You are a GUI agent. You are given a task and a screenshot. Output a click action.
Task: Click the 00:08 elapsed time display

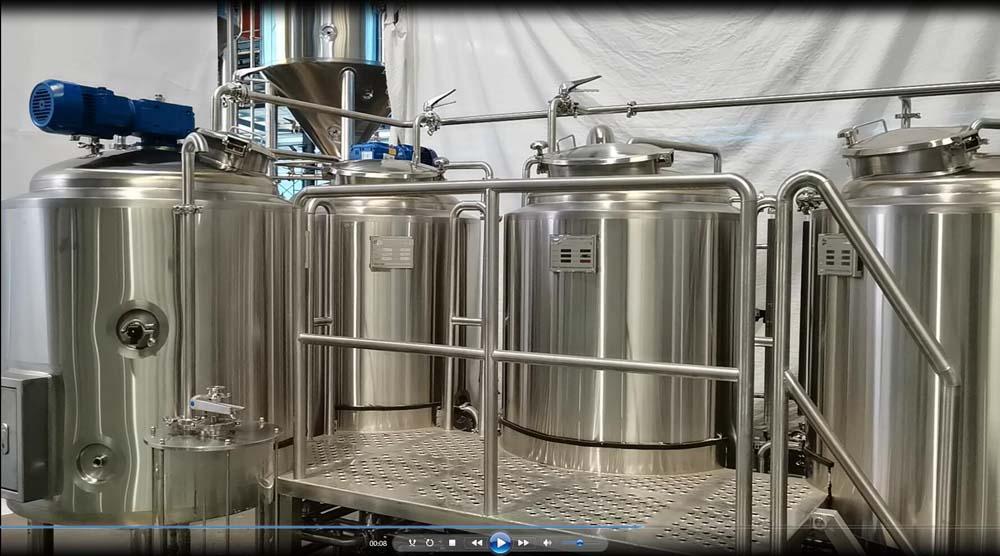(378, 544)
